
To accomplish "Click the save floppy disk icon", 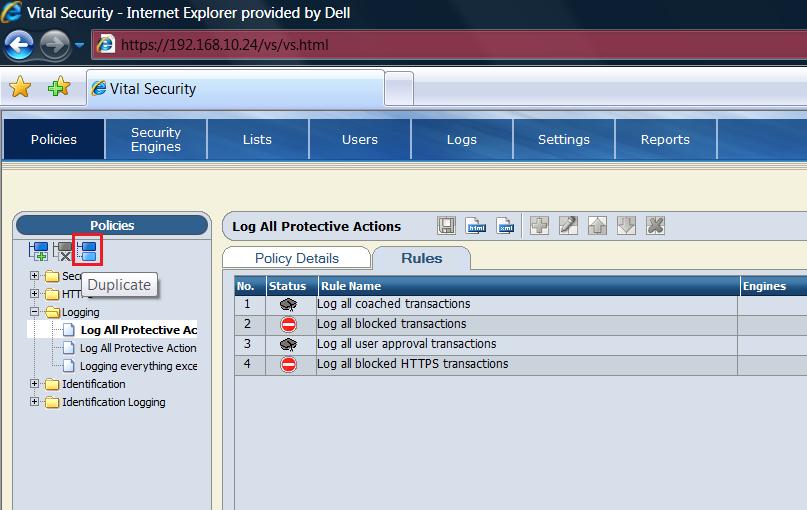I will click(x=447, y=226).
